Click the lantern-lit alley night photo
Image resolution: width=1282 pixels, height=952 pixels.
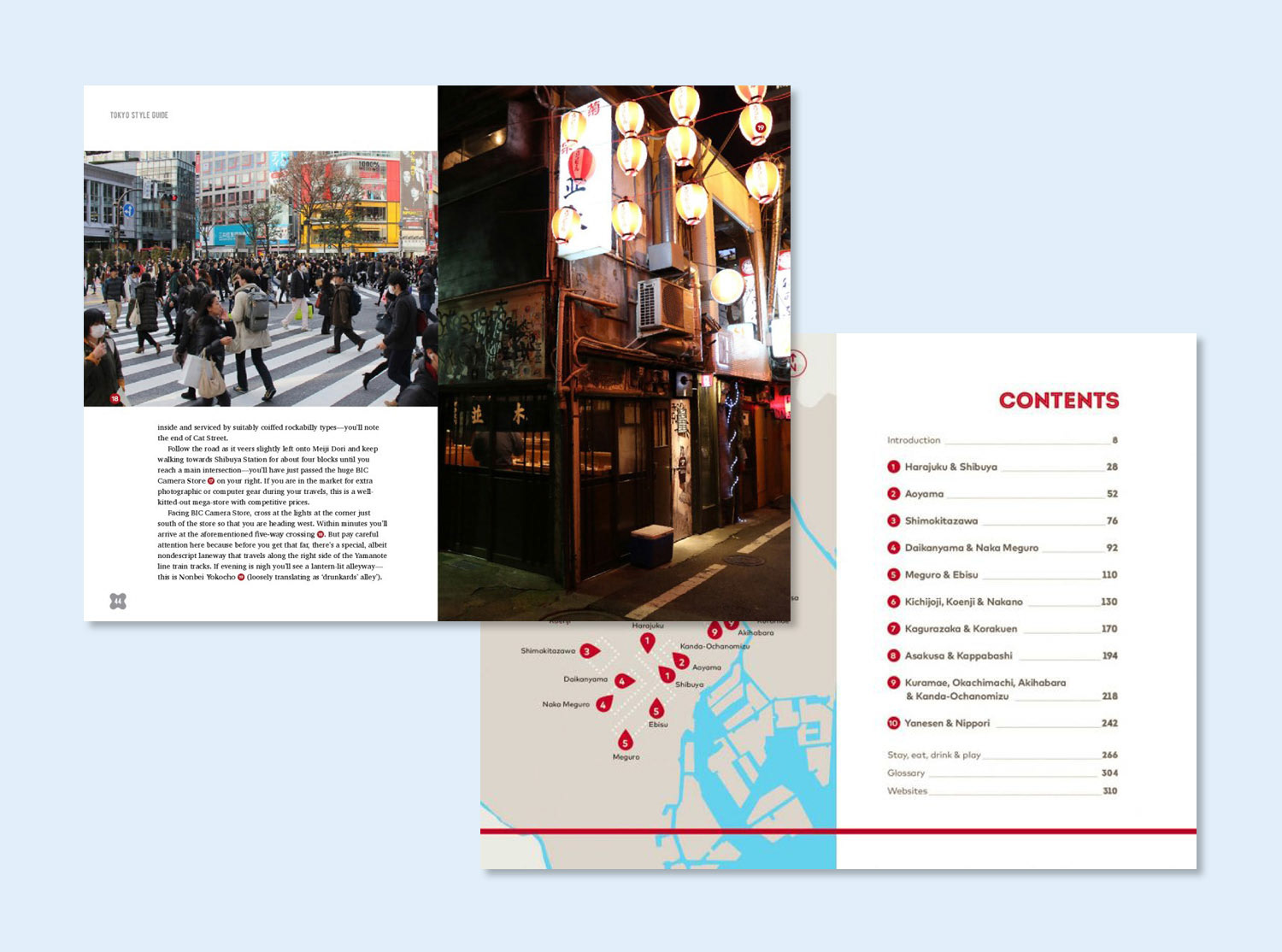click(614, 353)
